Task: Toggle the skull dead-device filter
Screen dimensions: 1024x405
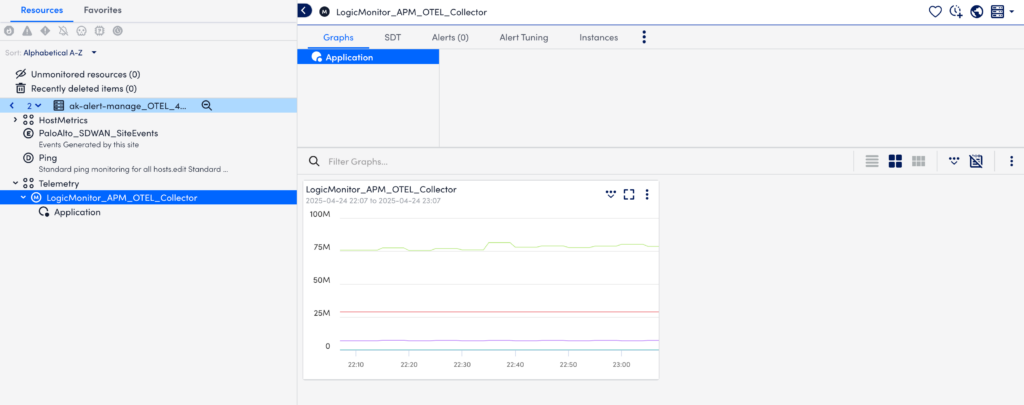Action: pyautogui.click(x=82, y=31)
